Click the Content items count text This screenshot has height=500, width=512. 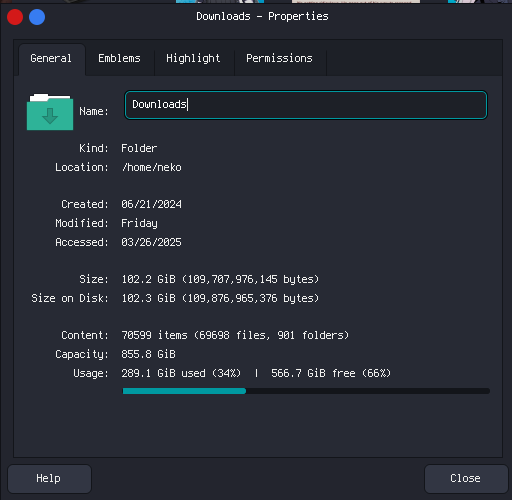(x=235, y=335)
